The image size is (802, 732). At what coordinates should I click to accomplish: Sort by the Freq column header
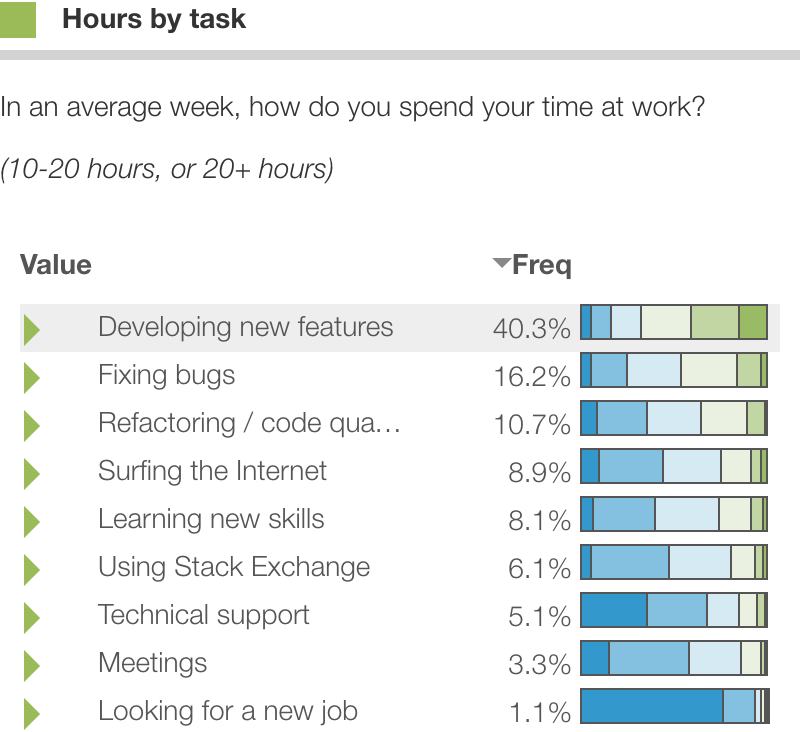[540, 265]
